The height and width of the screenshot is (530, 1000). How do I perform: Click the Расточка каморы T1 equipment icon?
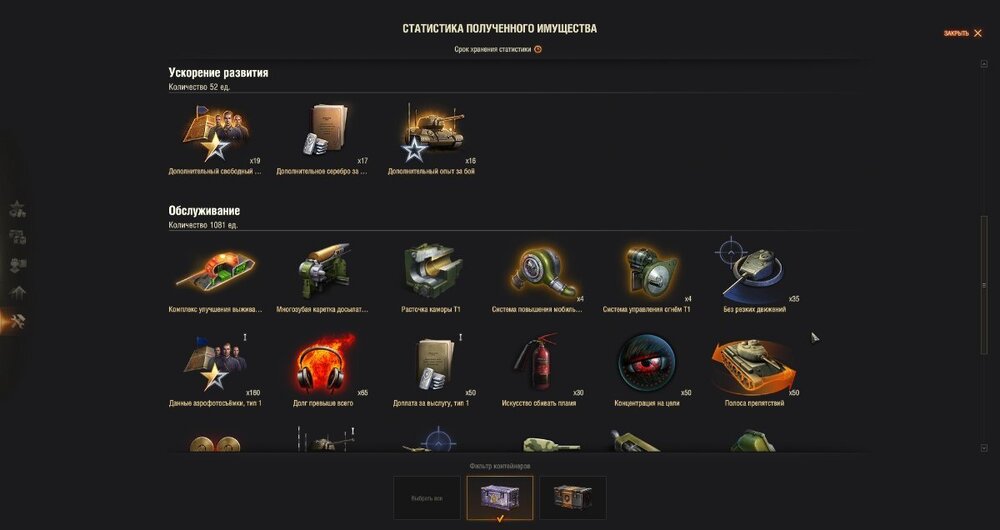pos(432,270)
